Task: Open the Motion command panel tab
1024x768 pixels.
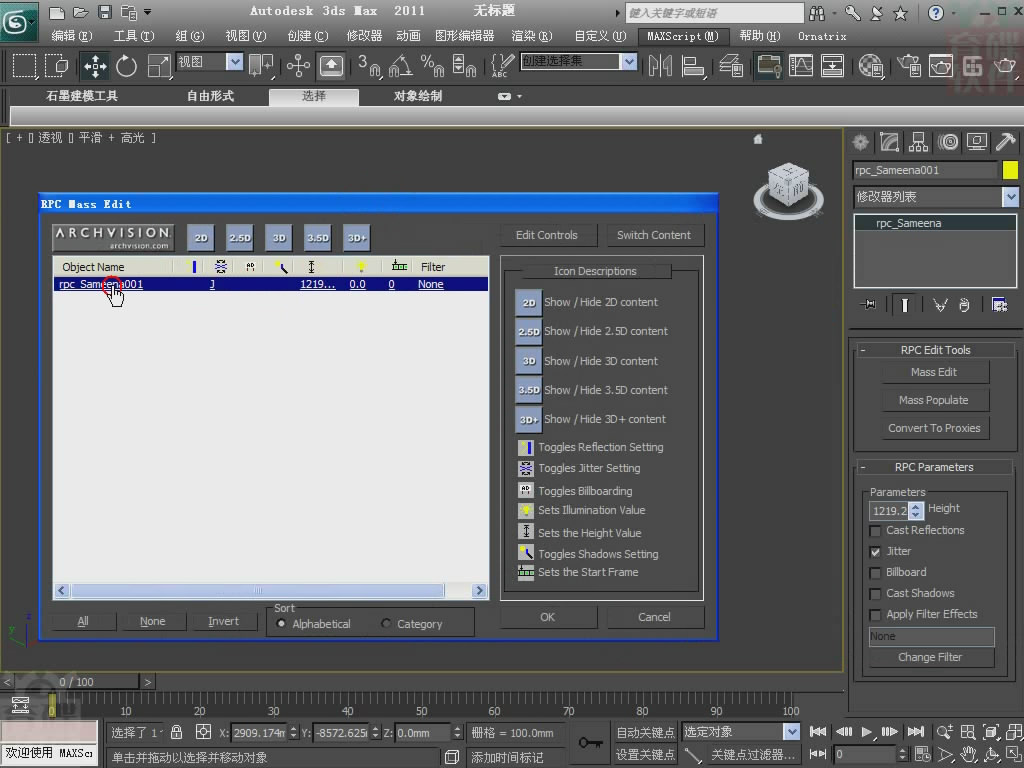Action: coord(948,142)
